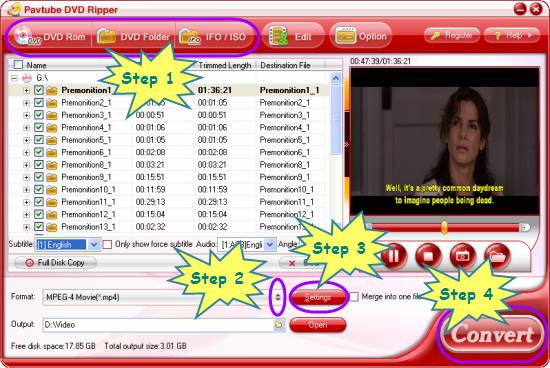Minimize the Pavtube DVD Ripper window
The height and width of the screenshot is (368, 550).
(x=520, y=9)
